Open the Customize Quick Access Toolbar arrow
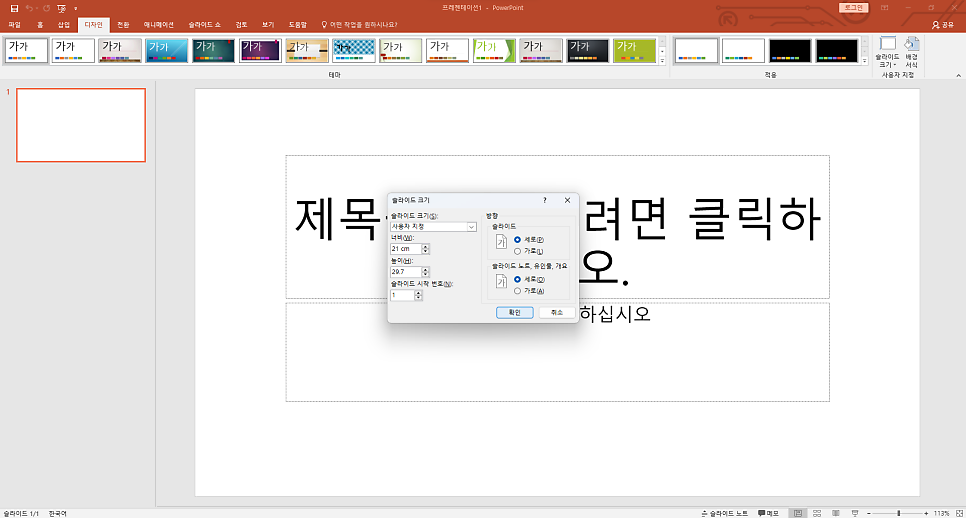This screenshot has height=518, width=966. 76,9
